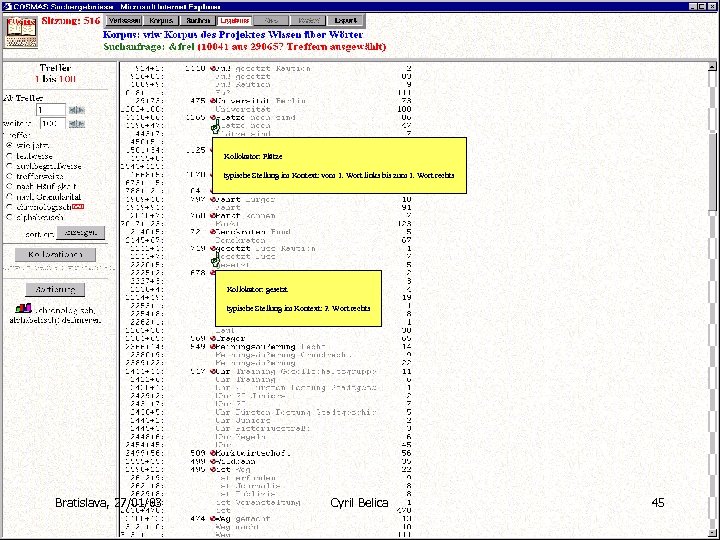Click red bullet beside 'Plätze noch sind' row 1105
Screen dimensions: 720x540
[x=213, y=118]
